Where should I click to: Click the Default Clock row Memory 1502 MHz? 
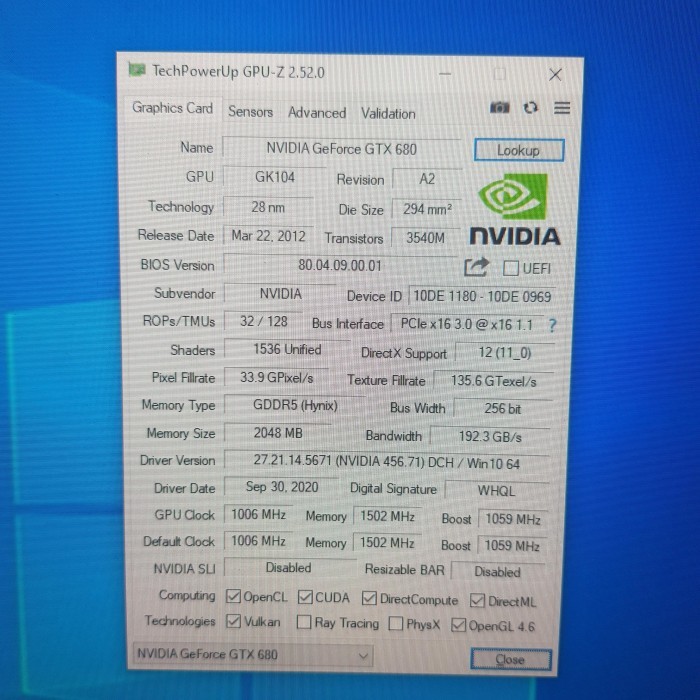[x=387, y=542]
